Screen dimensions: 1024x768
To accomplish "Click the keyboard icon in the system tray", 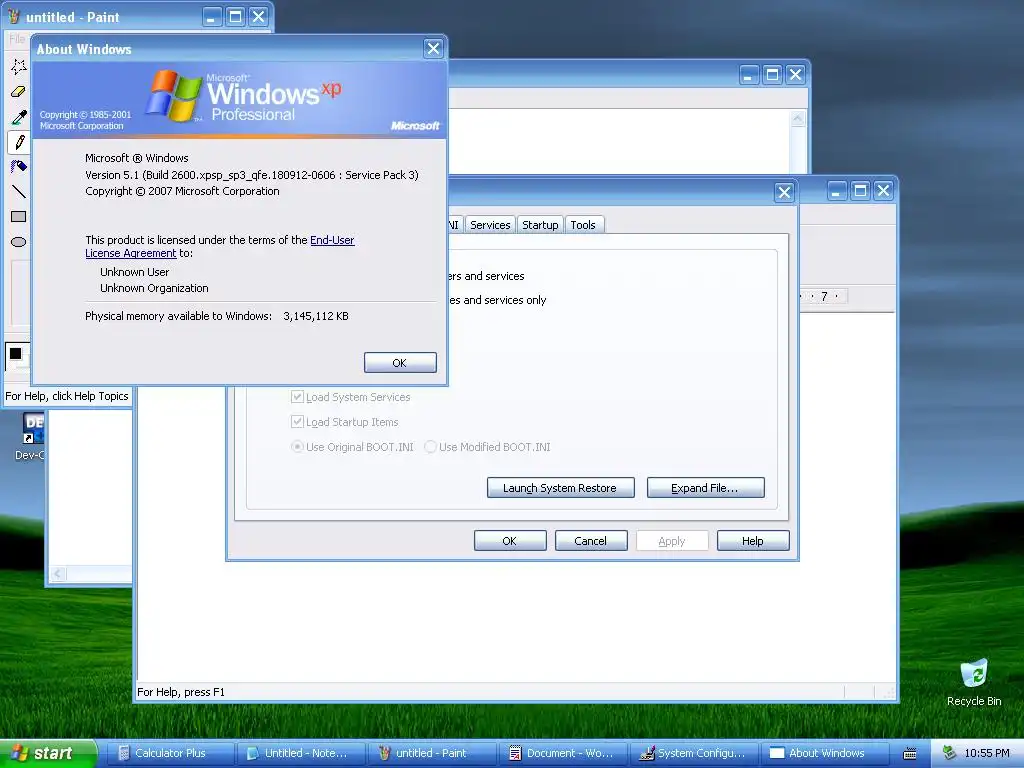I will click(910, 754).
